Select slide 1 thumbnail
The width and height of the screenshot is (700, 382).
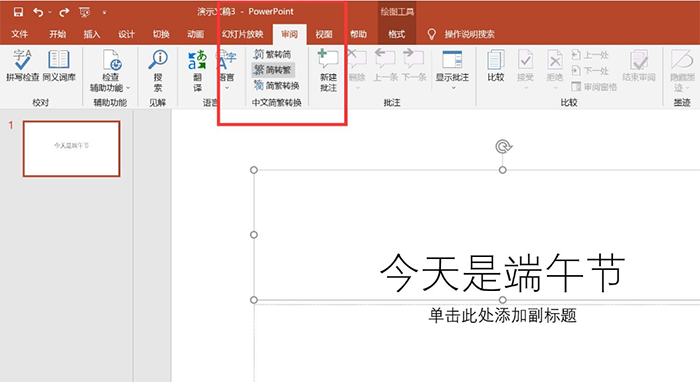tap(71, 149)
